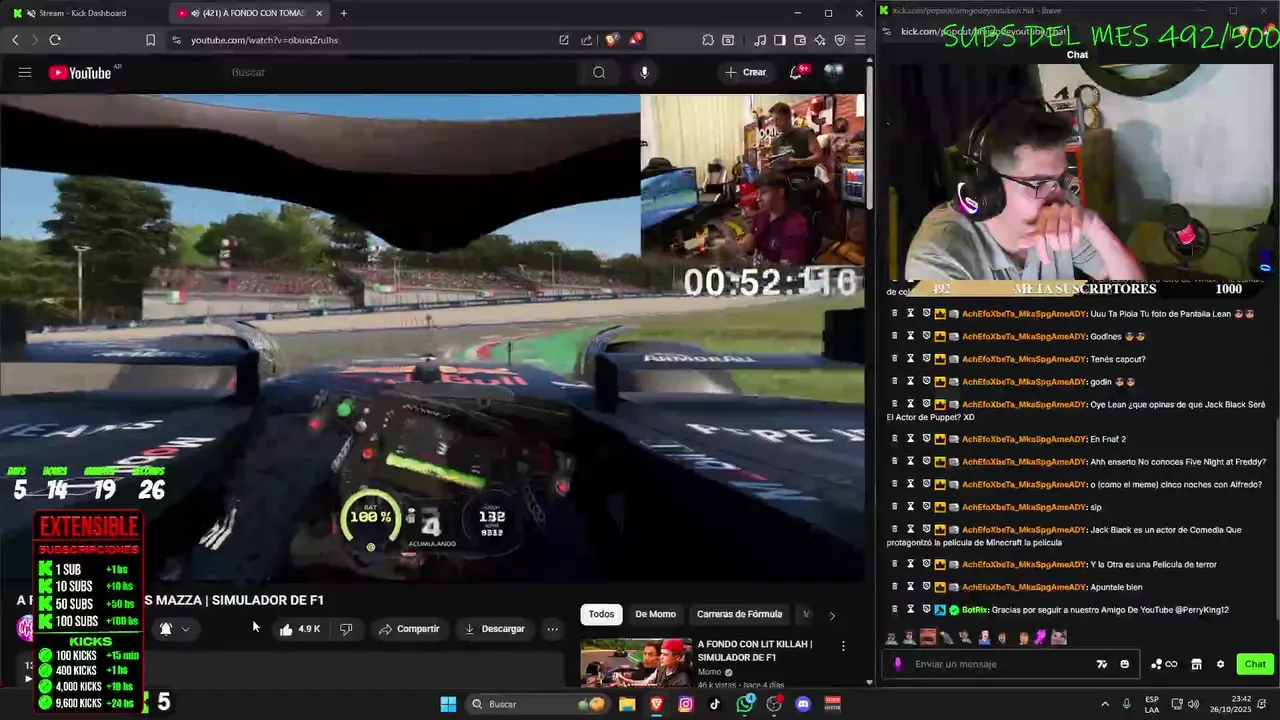Image resolution: width=1280 pixels, height=720 pixels.
Task: Toggle the Brave sidebar panel
Action: pos(780,40)
